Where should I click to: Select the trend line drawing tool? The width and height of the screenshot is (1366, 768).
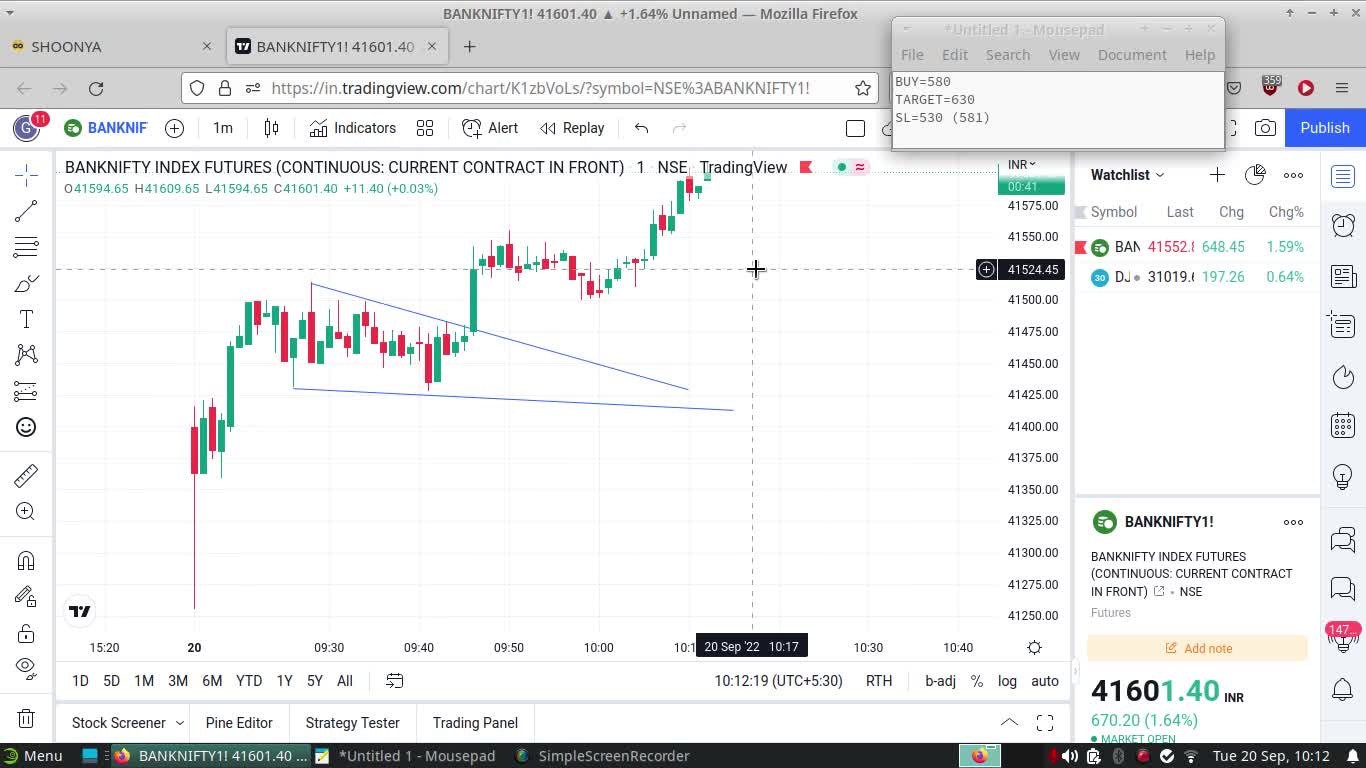coord(26,211)
